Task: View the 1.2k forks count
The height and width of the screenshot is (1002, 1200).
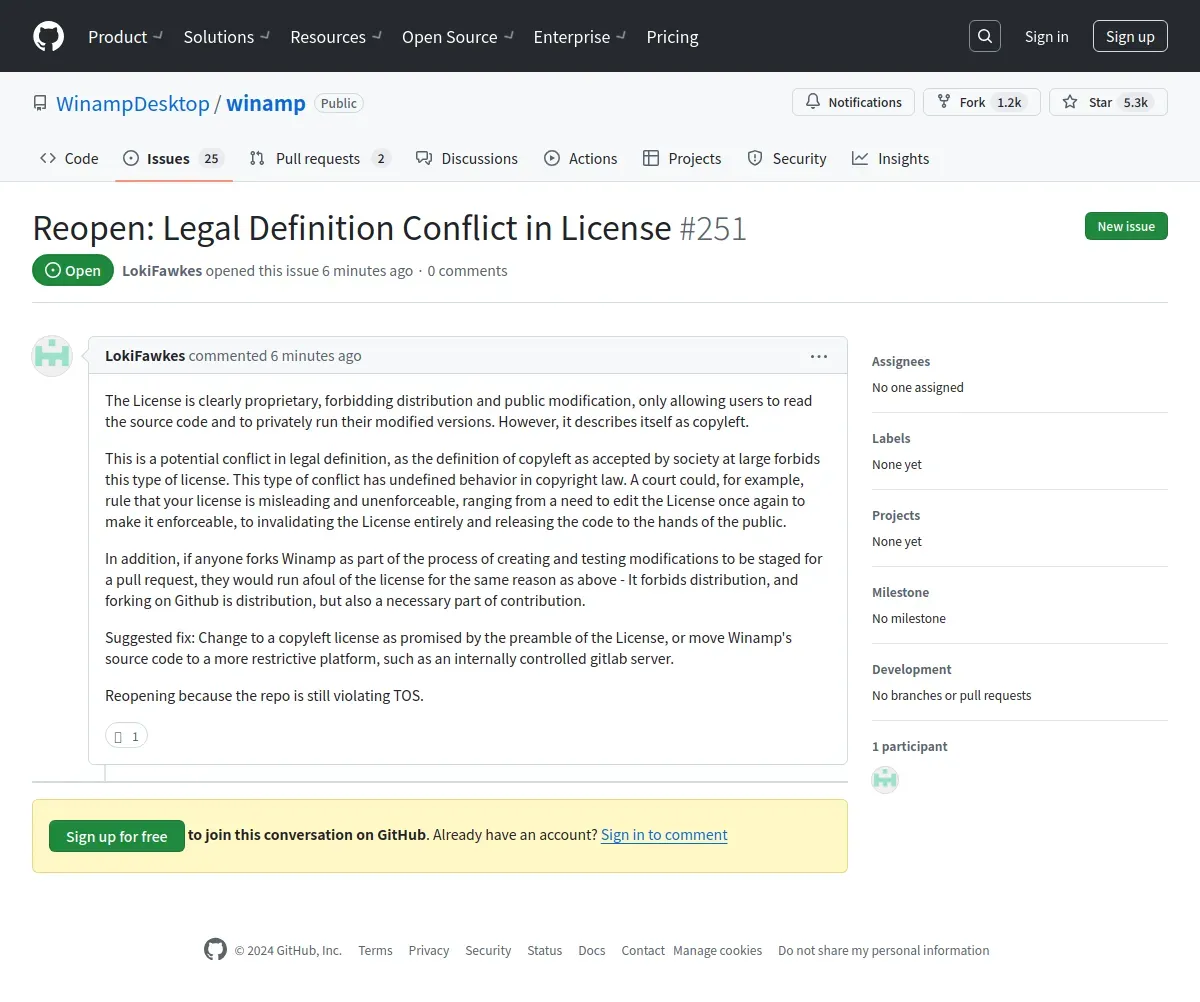Action: point(1009,102)
